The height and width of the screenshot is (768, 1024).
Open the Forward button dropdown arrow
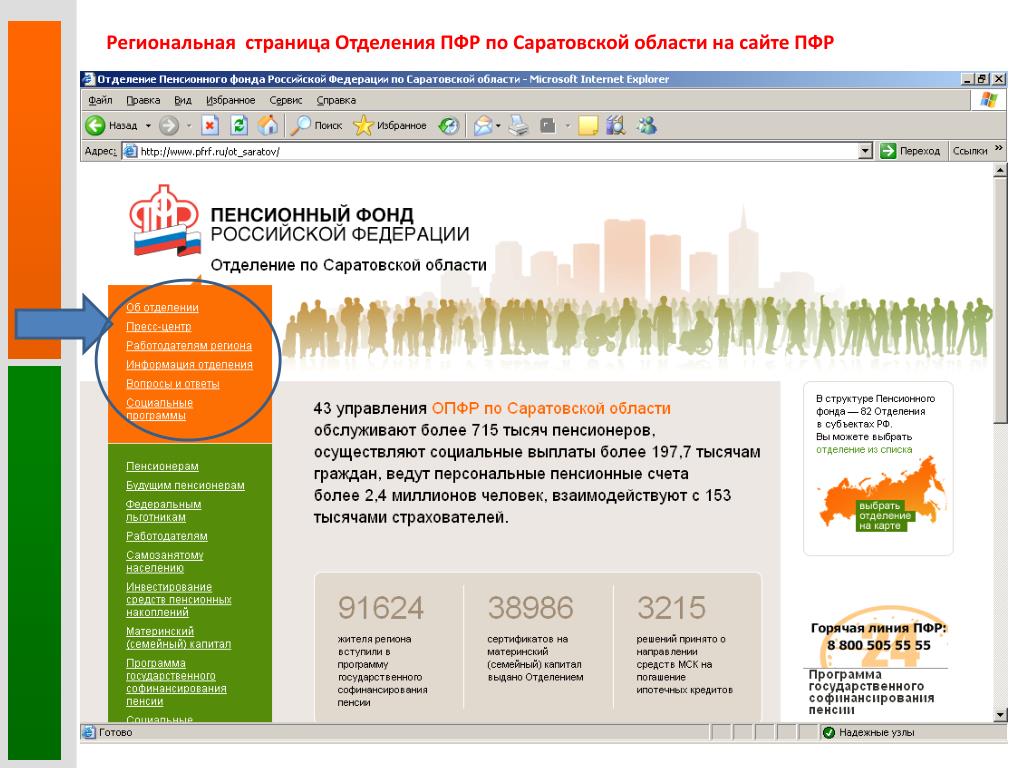(189, 125)
